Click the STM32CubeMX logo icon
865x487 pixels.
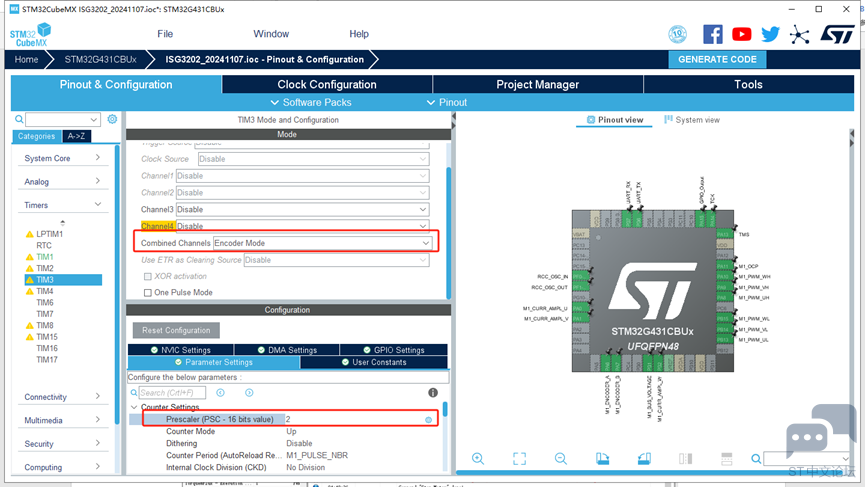pos(30,35)
